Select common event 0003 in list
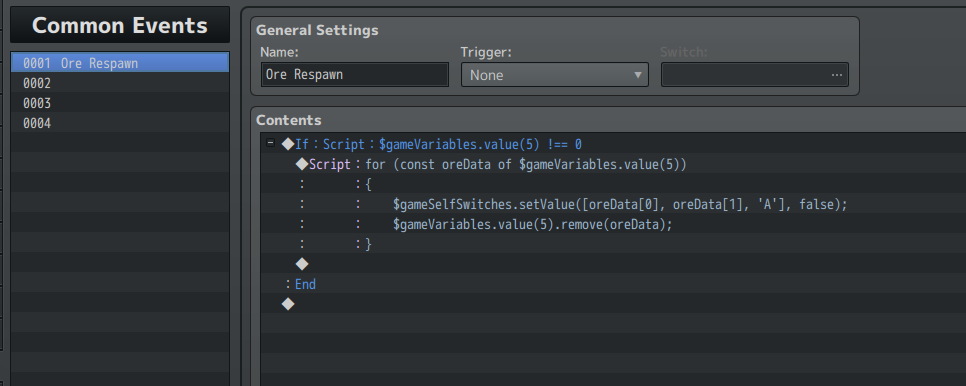 click(120, 103)
